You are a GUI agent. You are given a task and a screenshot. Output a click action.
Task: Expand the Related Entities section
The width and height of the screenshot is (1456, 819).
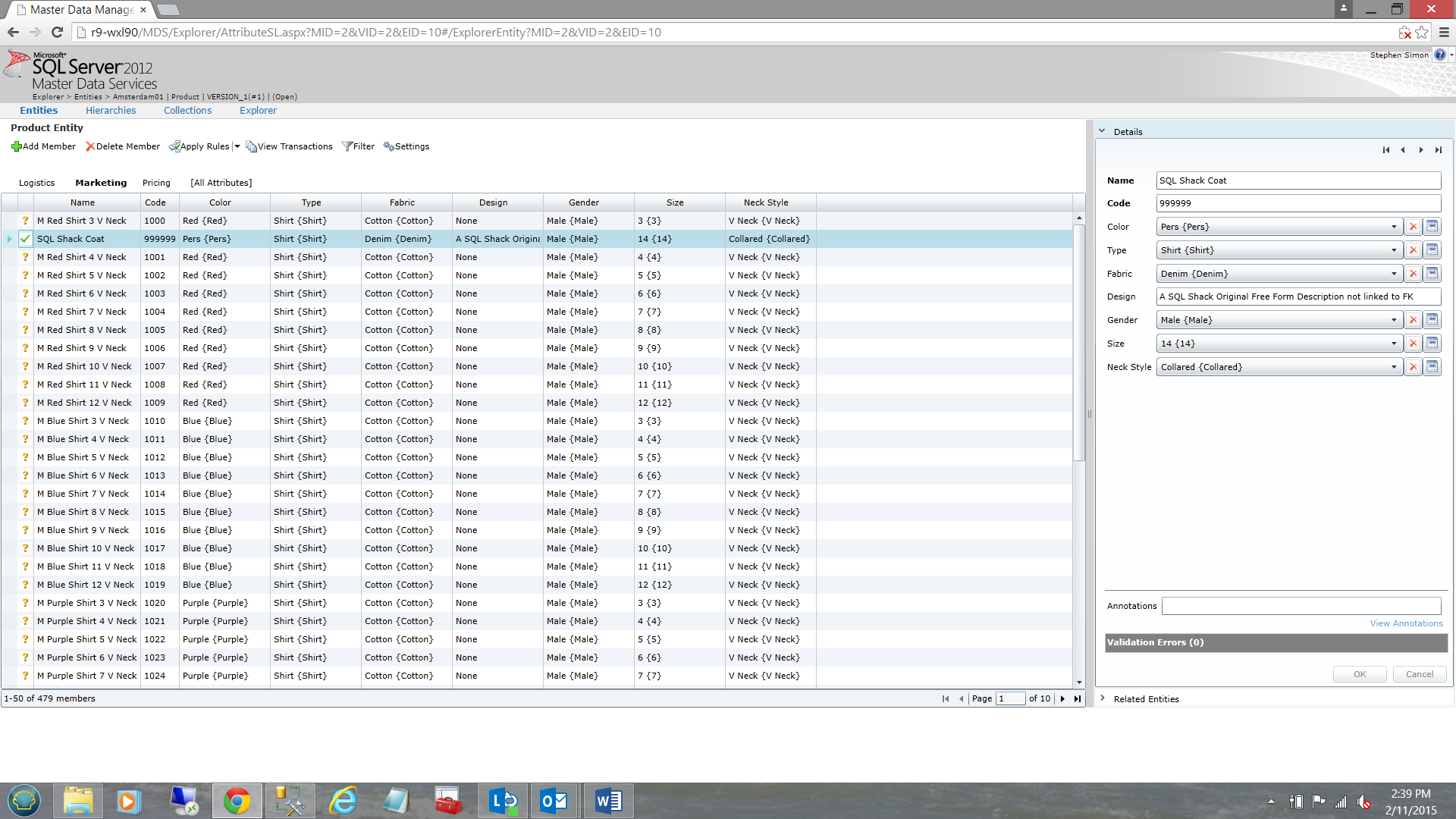click(x=1103, y=698)
